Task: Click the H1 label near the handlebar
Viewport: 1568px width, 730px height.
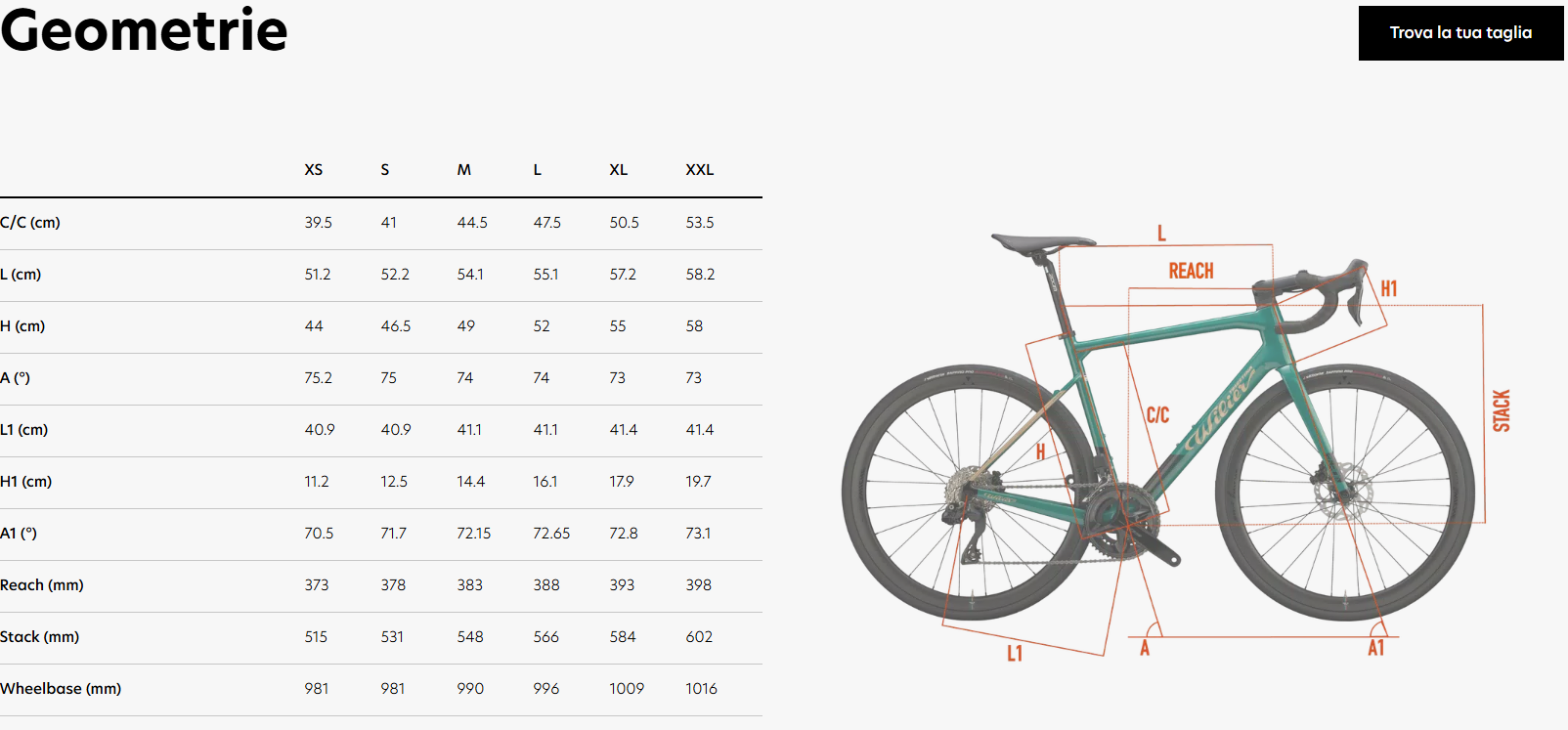Action: click(x=1388, y=288)
